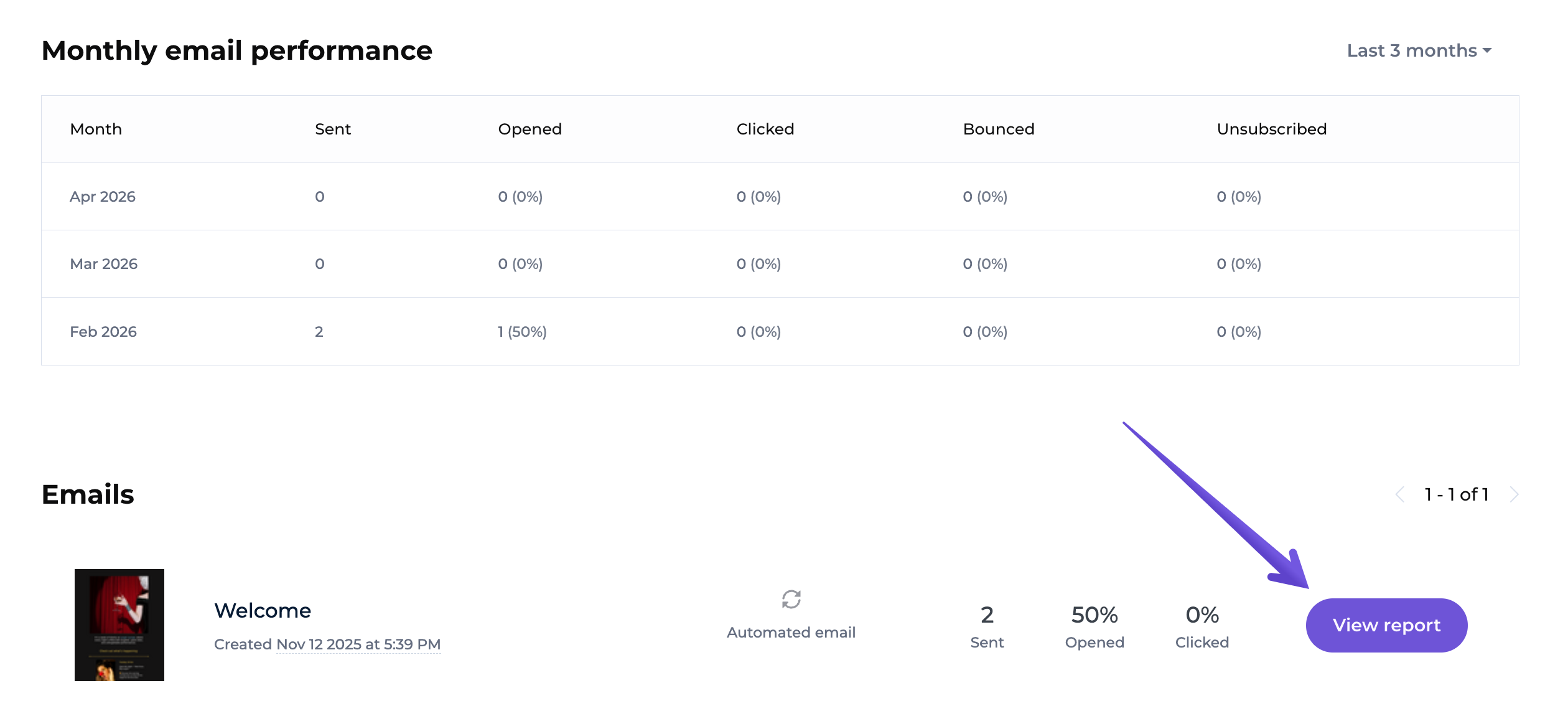
Task: Select the Apr 2026 row
Action: pos(103,197)
